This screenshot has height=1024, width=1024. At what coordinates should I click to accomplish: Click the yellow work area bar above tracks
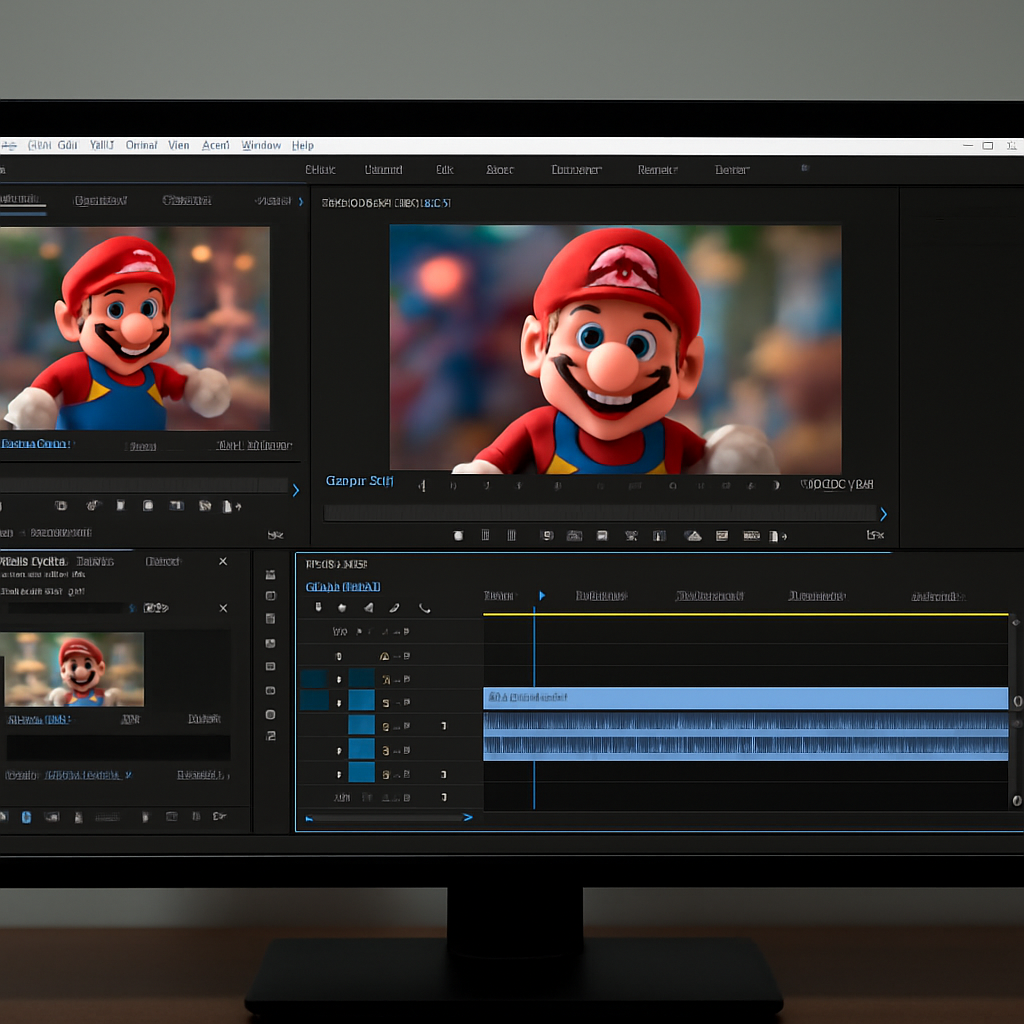(746, 615)
